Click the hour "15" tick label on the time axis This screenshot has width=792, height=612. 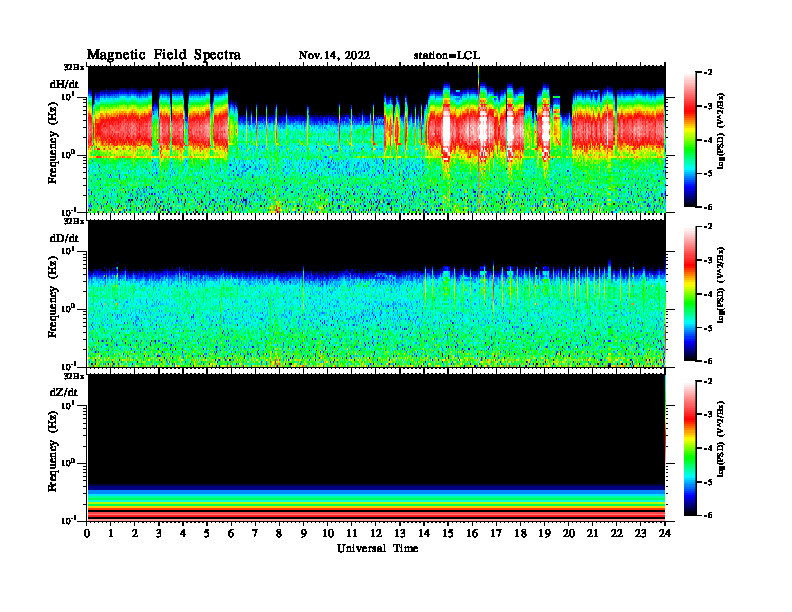click(x=448, y=533)
